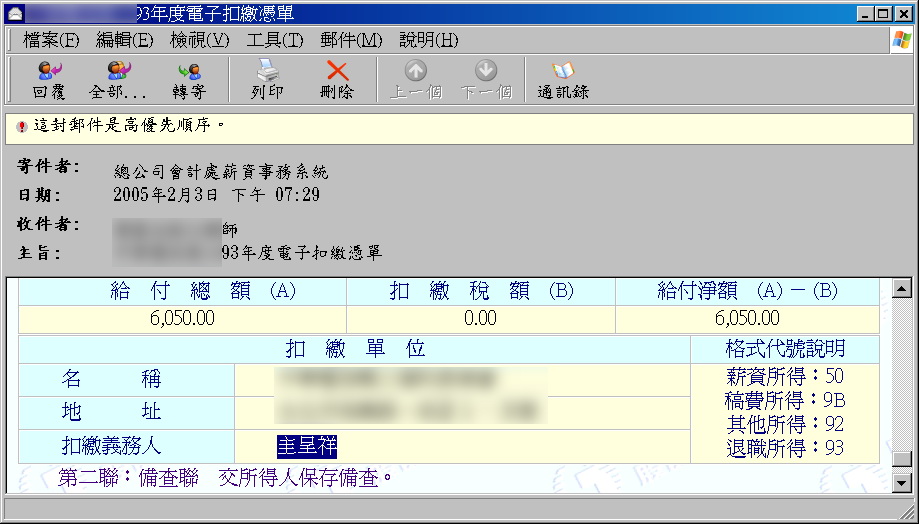This screenshot has width=919, height=524.
Task: Click the 給付總額 (A) header cell
Action: click(x=182, y=291)
